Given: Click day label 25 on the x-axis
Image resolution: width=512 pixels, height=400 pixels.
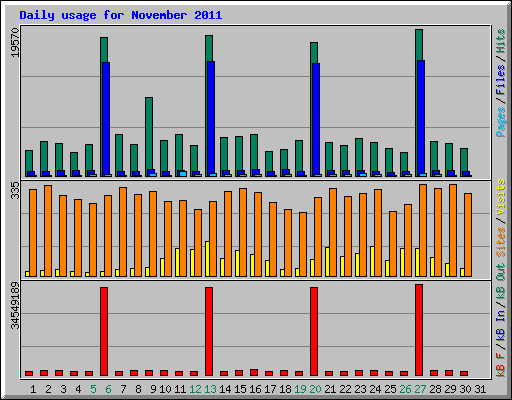Looking at the screenshot, I should [390, 389].
